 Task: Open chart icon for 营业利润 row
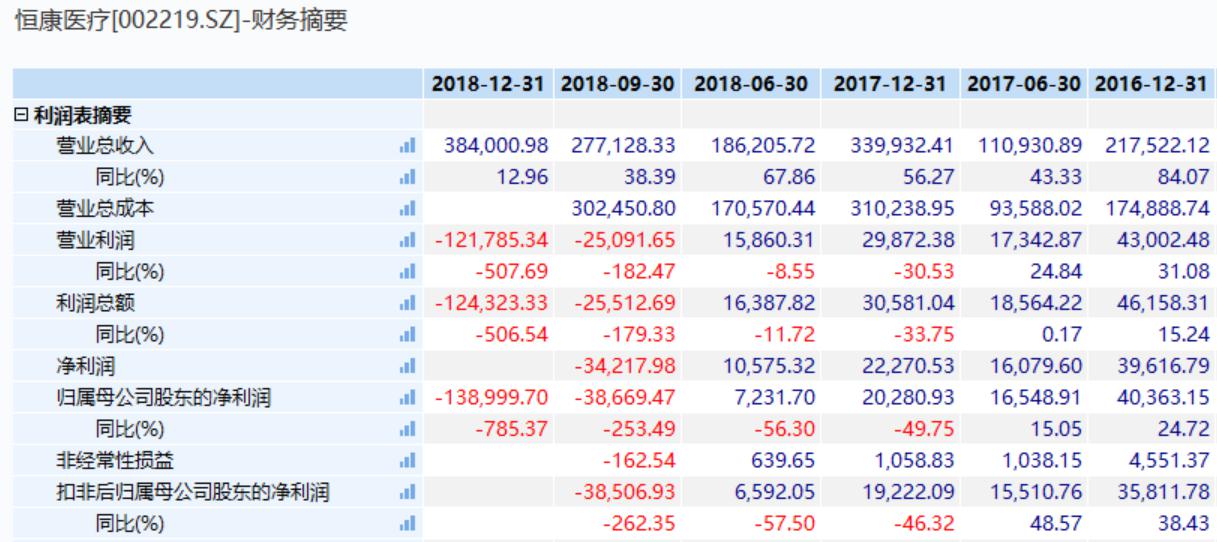[407, 242]
